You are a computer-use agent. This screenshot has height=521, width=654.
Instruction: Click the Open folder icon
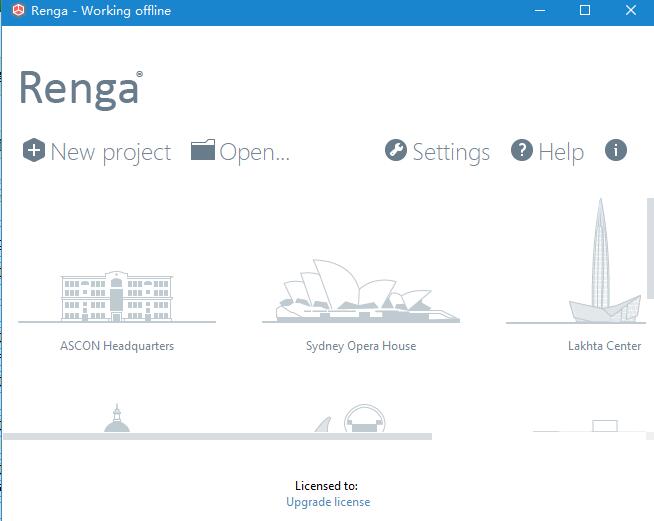(203, 150)
